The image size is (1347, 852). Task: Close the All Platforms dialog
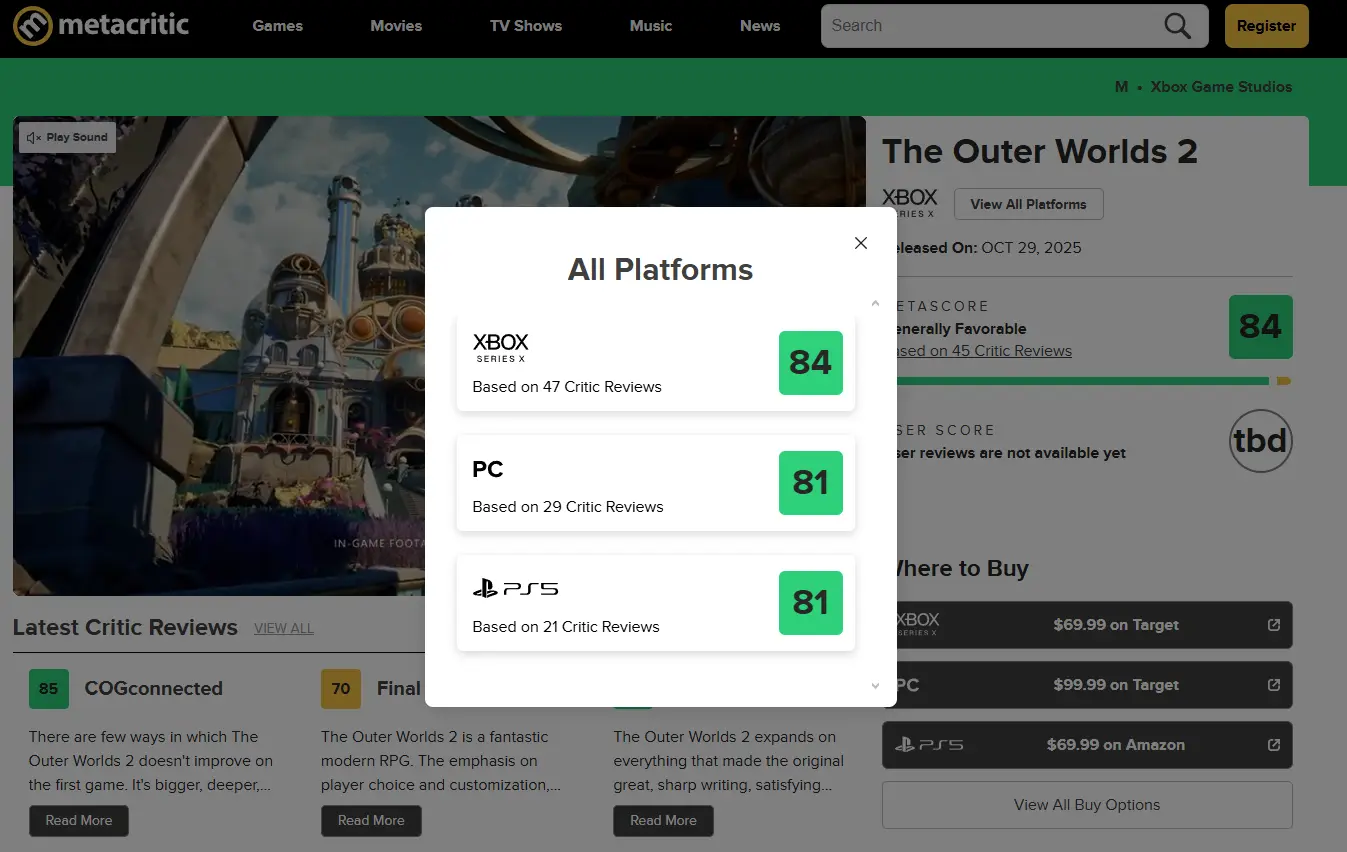860,243
